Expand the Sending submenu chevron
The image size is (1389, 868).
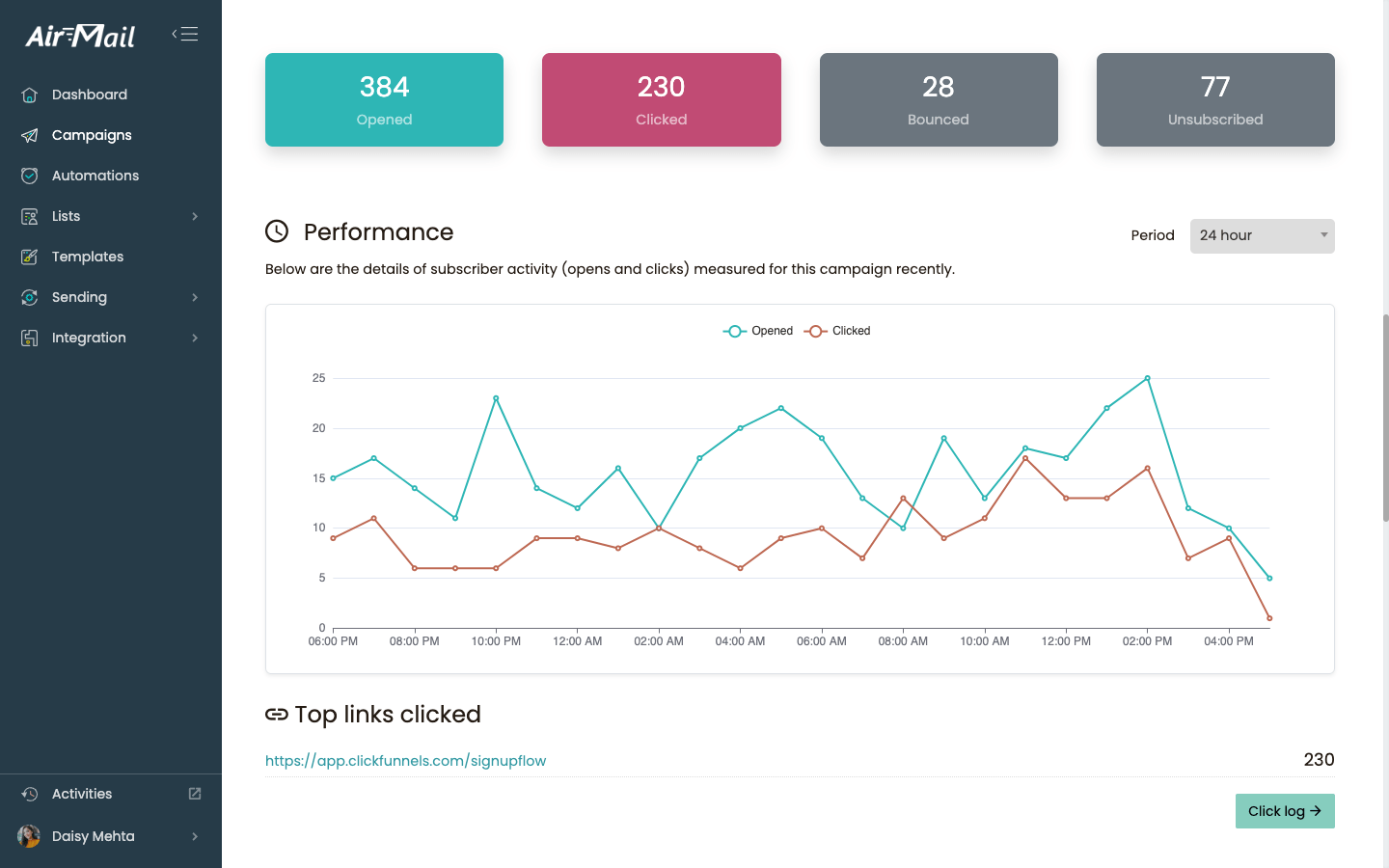[x=195, y=297]
